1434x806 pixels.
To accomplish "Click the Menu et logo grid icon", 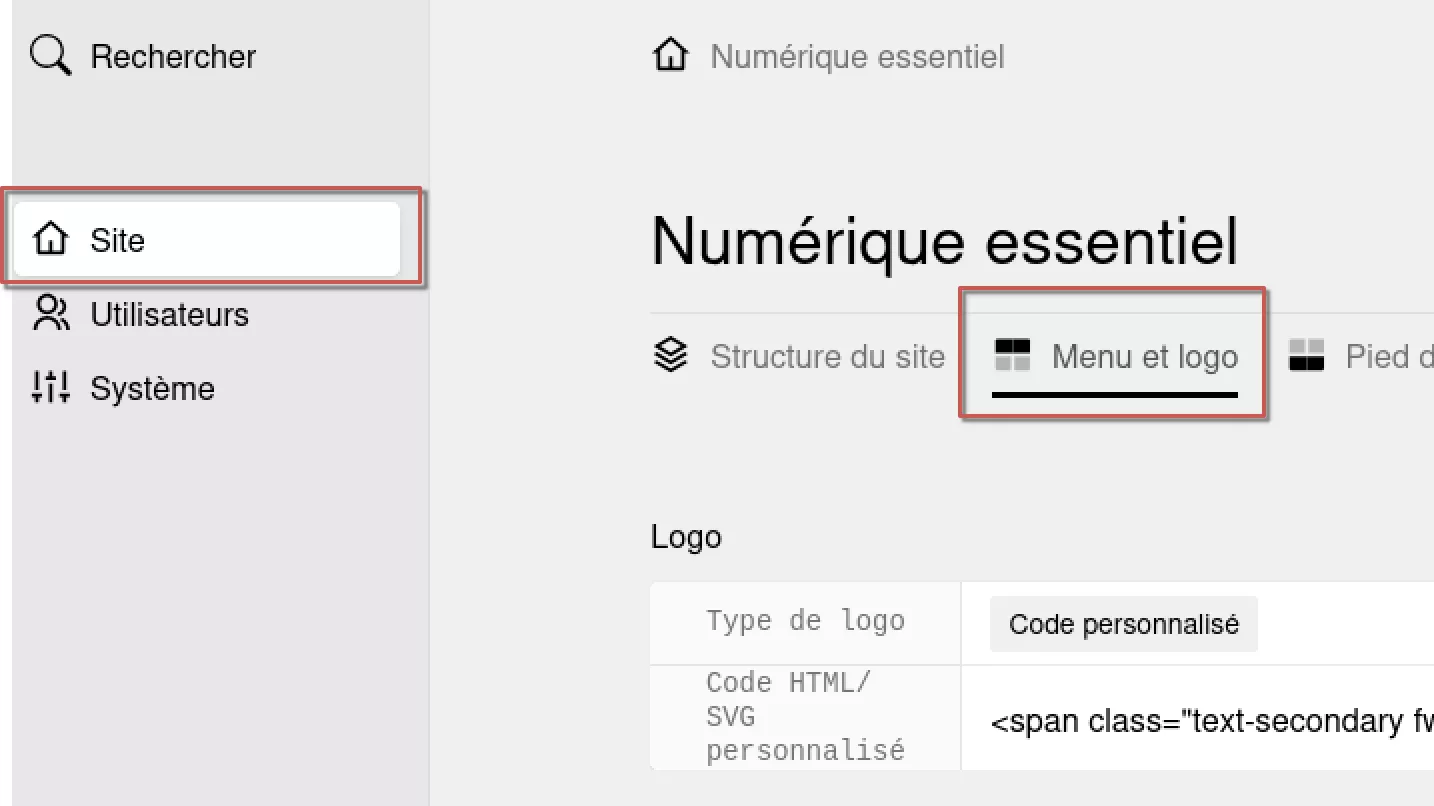I will click(1012, 355).
